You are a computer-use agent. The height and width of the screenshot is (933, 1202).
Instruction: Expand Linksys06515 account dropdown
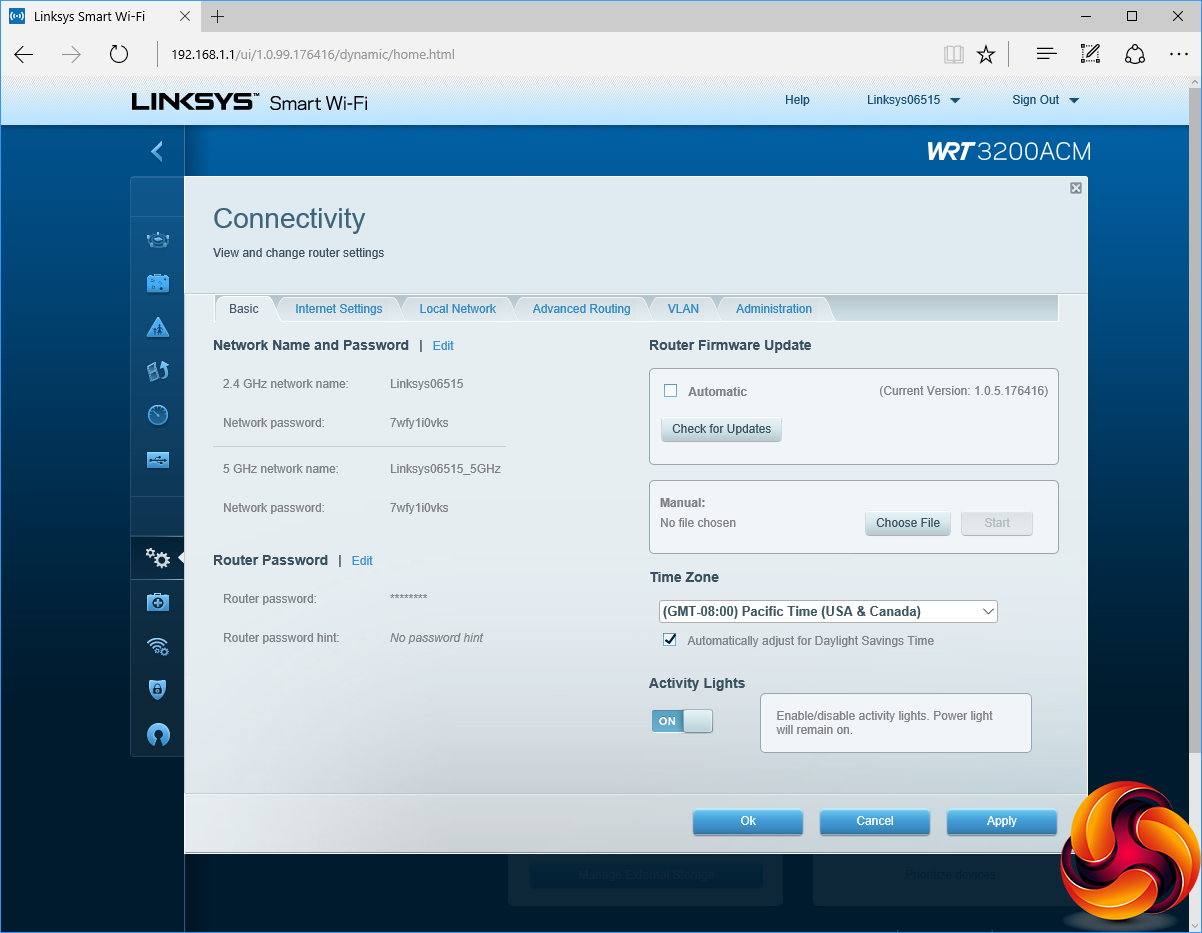913,100
